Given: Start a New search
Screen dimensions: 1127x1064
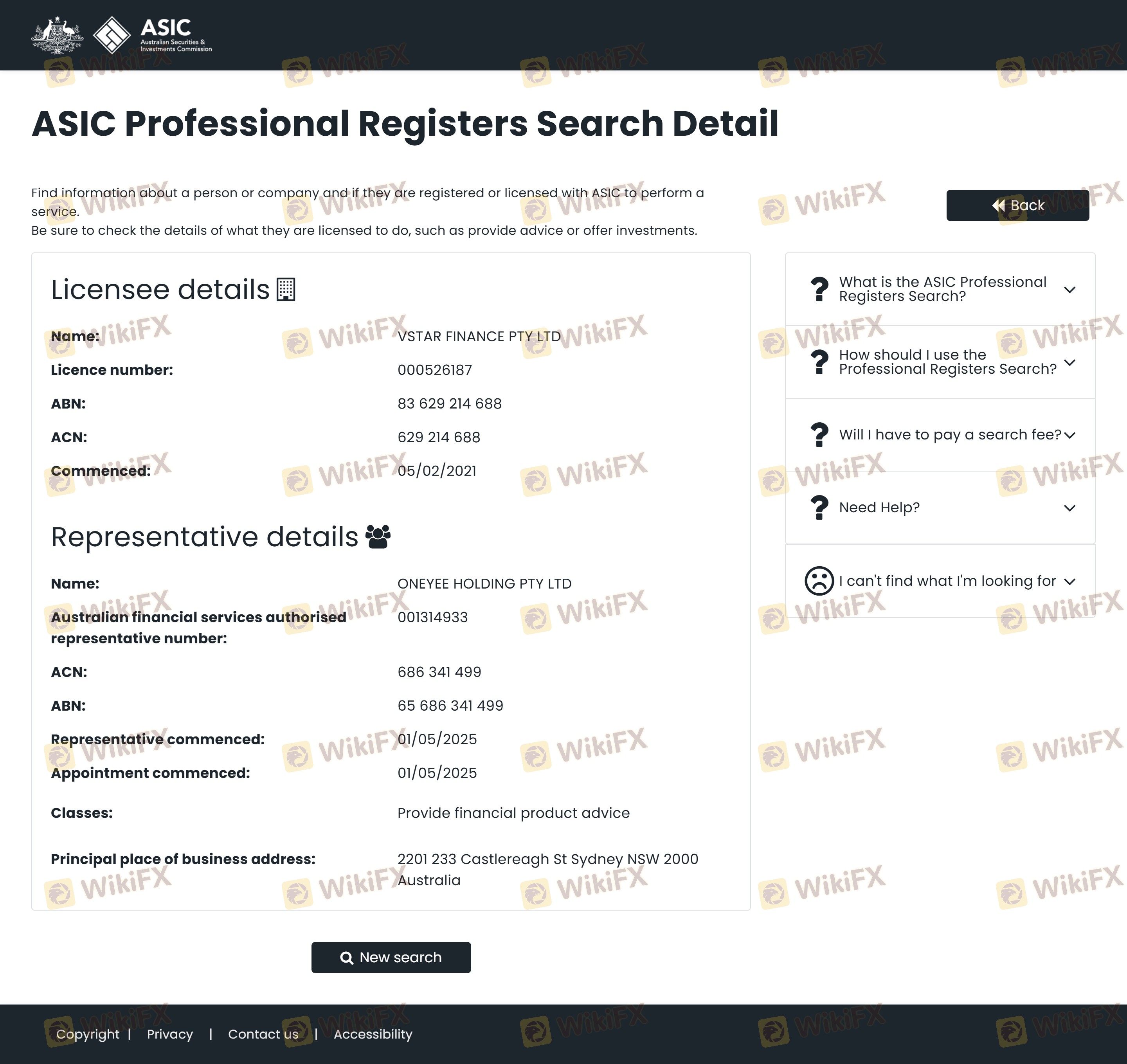Looking at the screenshot, I should tap(391, 958).
